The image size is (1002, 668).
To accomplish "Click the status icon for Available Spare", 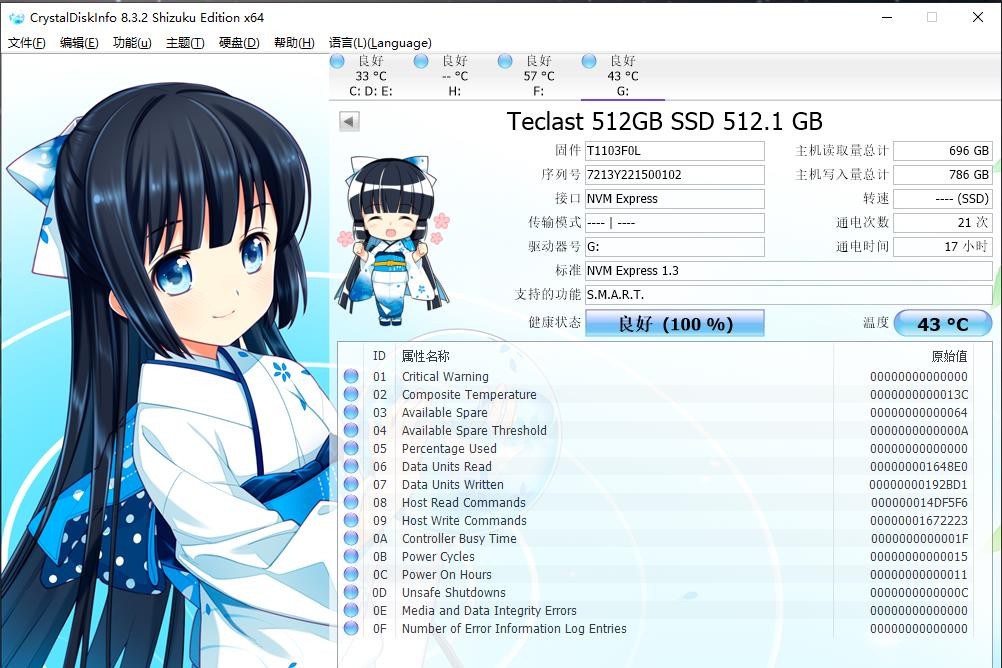I will coord(351,412).
